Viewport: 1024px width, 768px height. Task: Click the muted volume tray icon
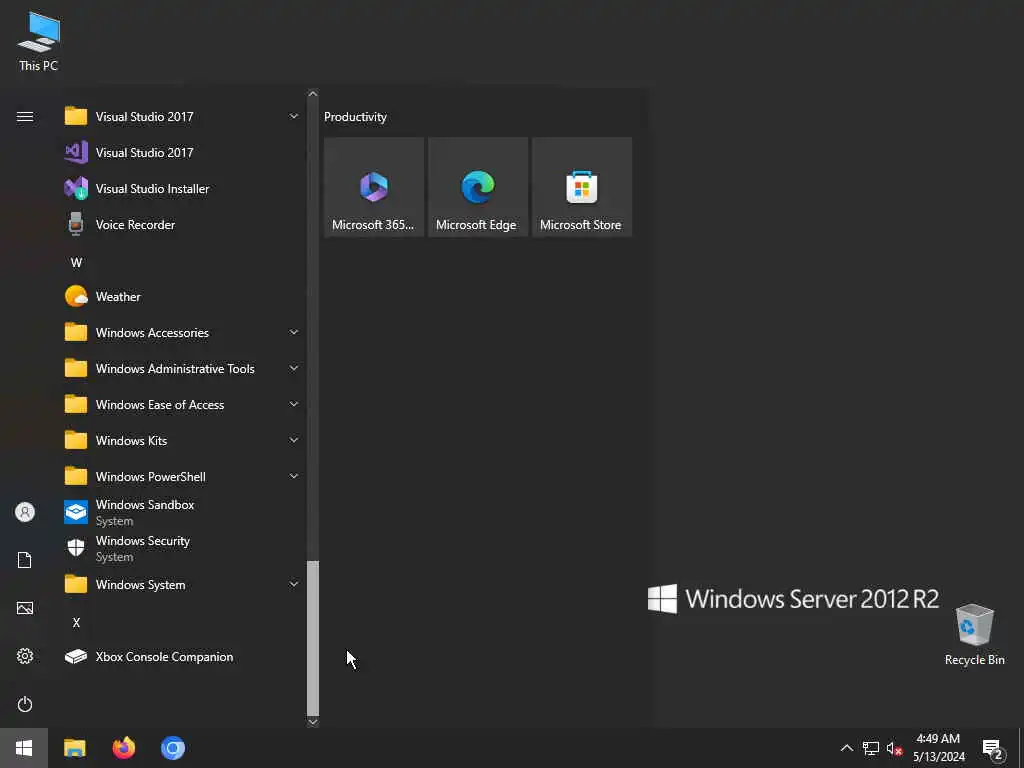pos(894,748)
